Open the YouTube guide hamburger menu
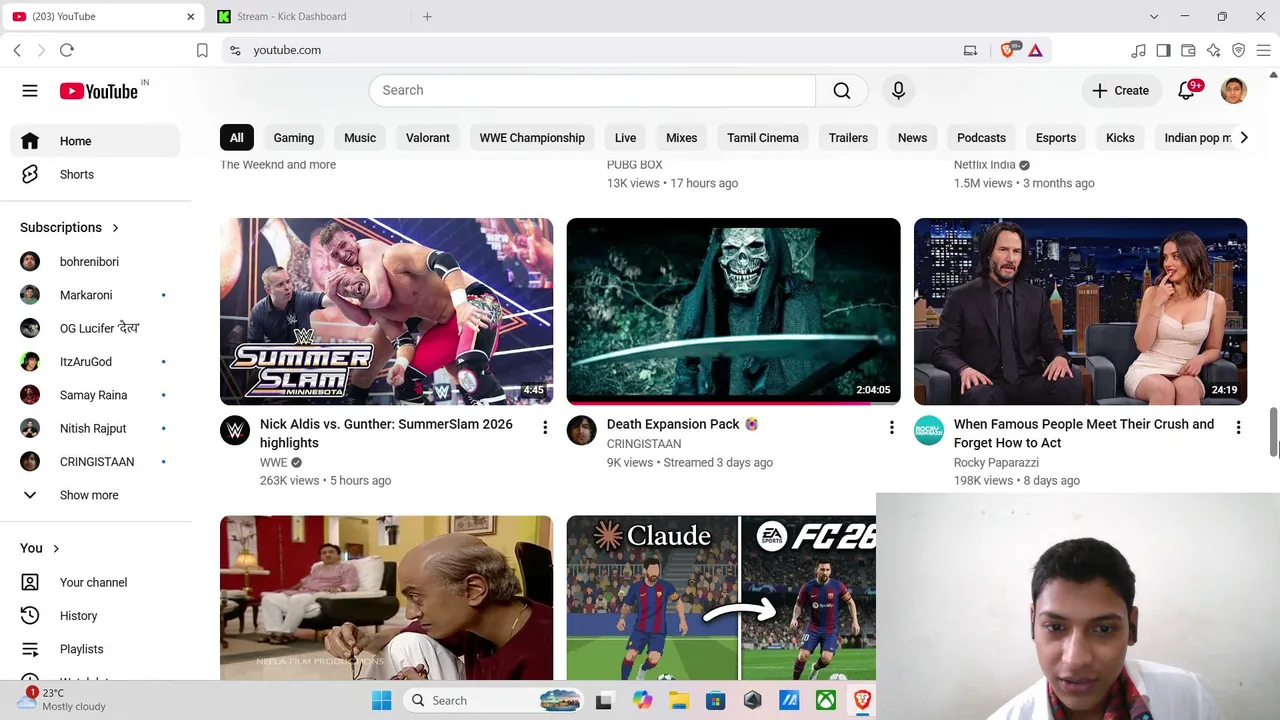This screenshot has width=1280, height=720. point(30,91)
